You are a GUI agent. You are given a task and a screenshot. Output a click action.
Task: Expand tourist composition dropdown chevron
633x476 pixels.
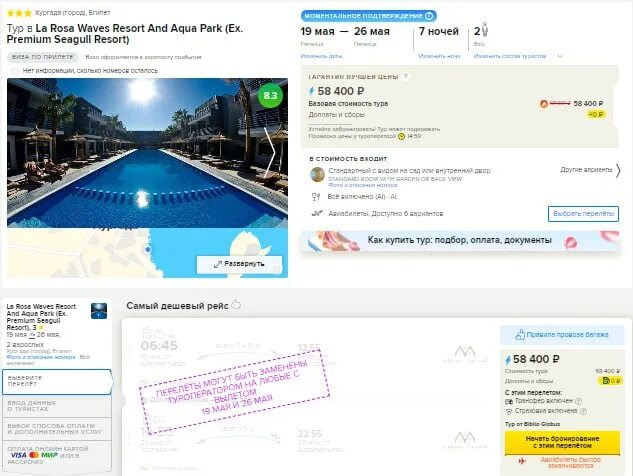[x=560, y=56]
